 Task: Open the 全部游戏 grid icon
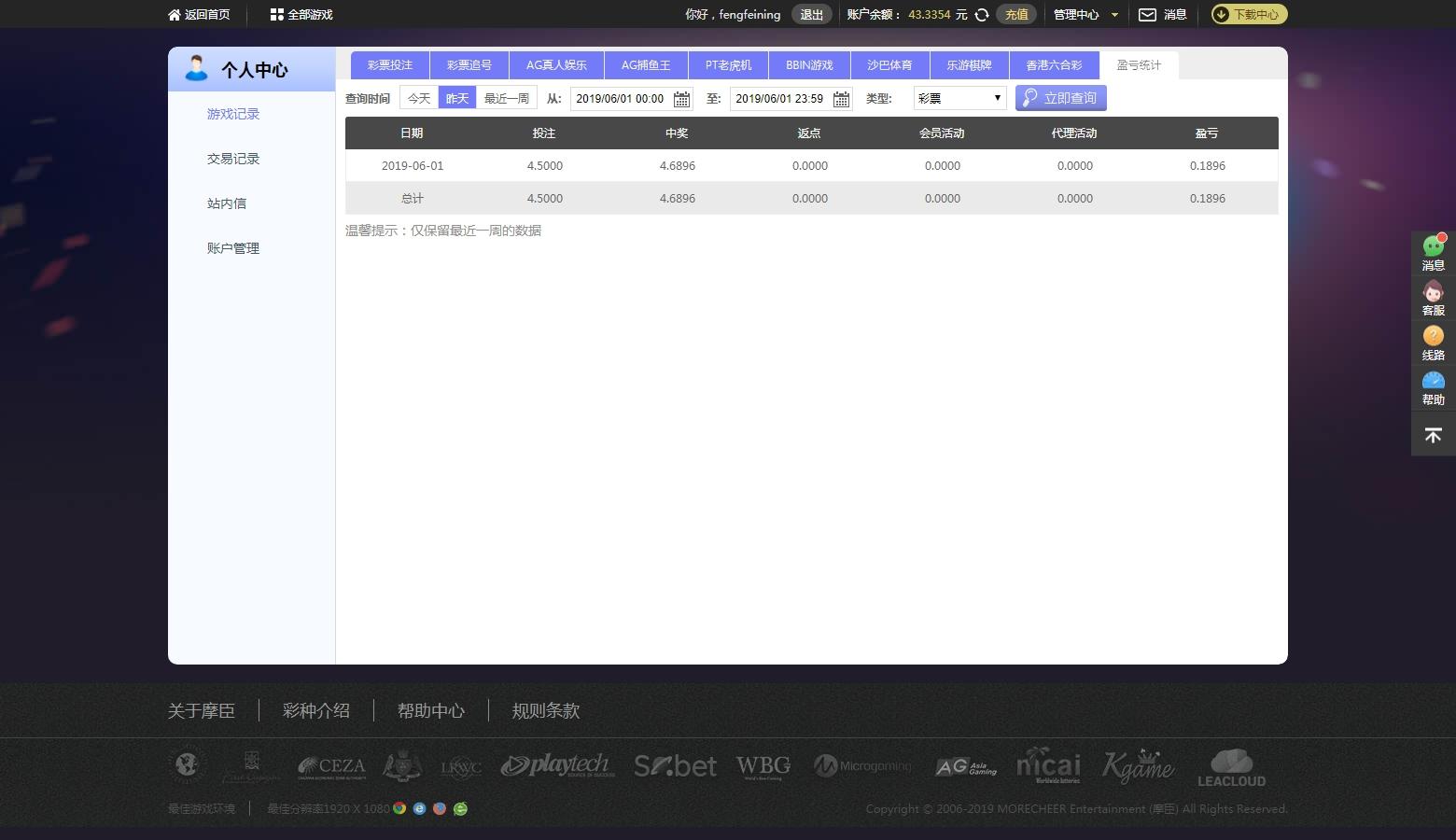(x=276, y=14)
